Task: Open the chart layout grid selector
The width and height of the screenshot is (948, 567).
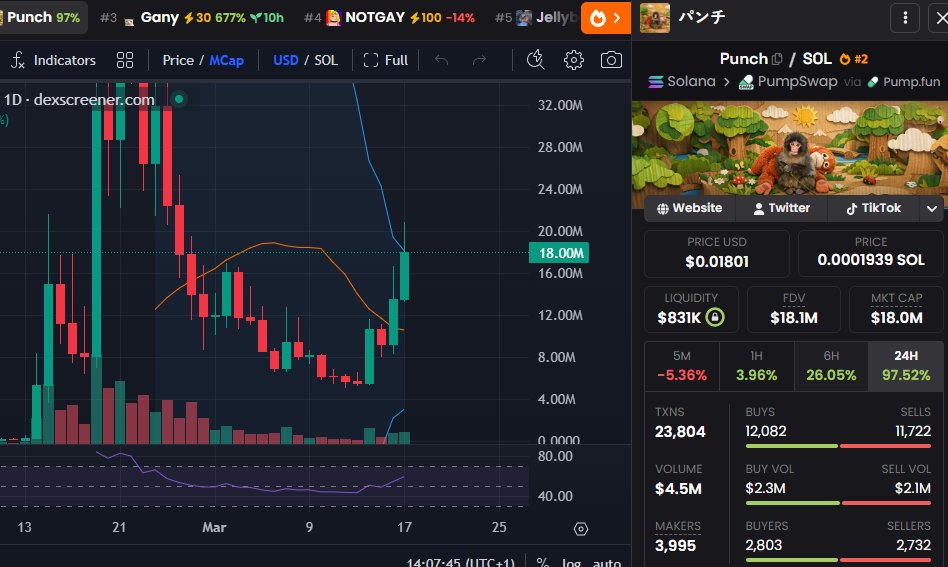Action: click(125, 60)
